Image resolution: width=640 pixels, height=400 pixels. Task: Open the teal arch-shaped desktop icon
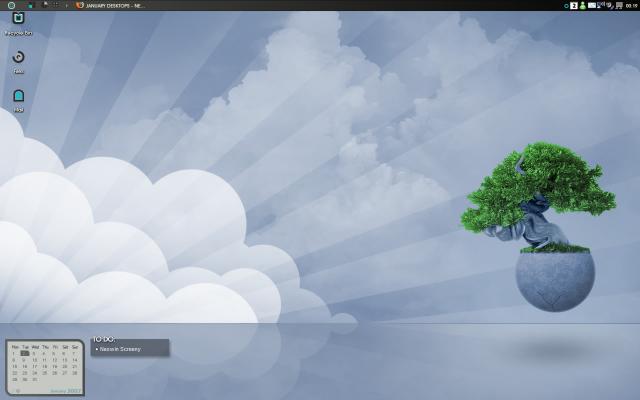point(18,96)
